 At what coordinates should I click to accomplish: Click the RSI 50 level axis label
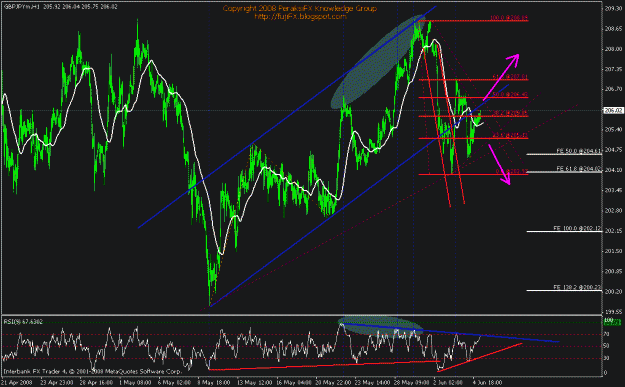coord(607,346)
